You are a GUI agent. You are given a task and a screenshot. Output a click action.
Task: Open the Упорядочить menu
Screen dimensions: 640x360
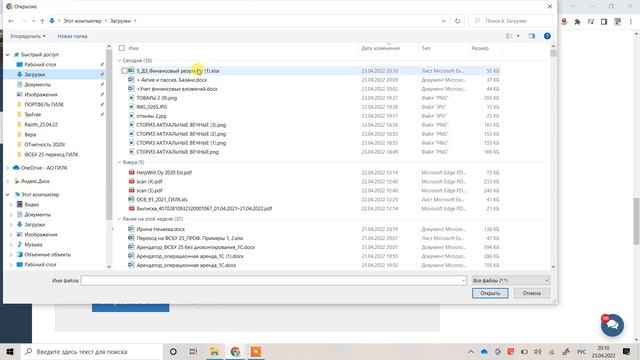point(27,36)
